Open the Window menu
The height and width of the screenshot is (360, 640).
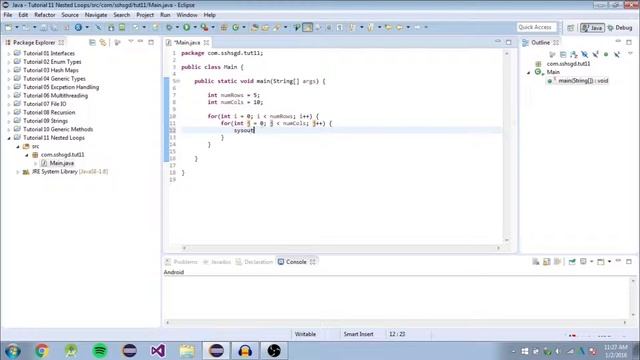tap(187, 15)
